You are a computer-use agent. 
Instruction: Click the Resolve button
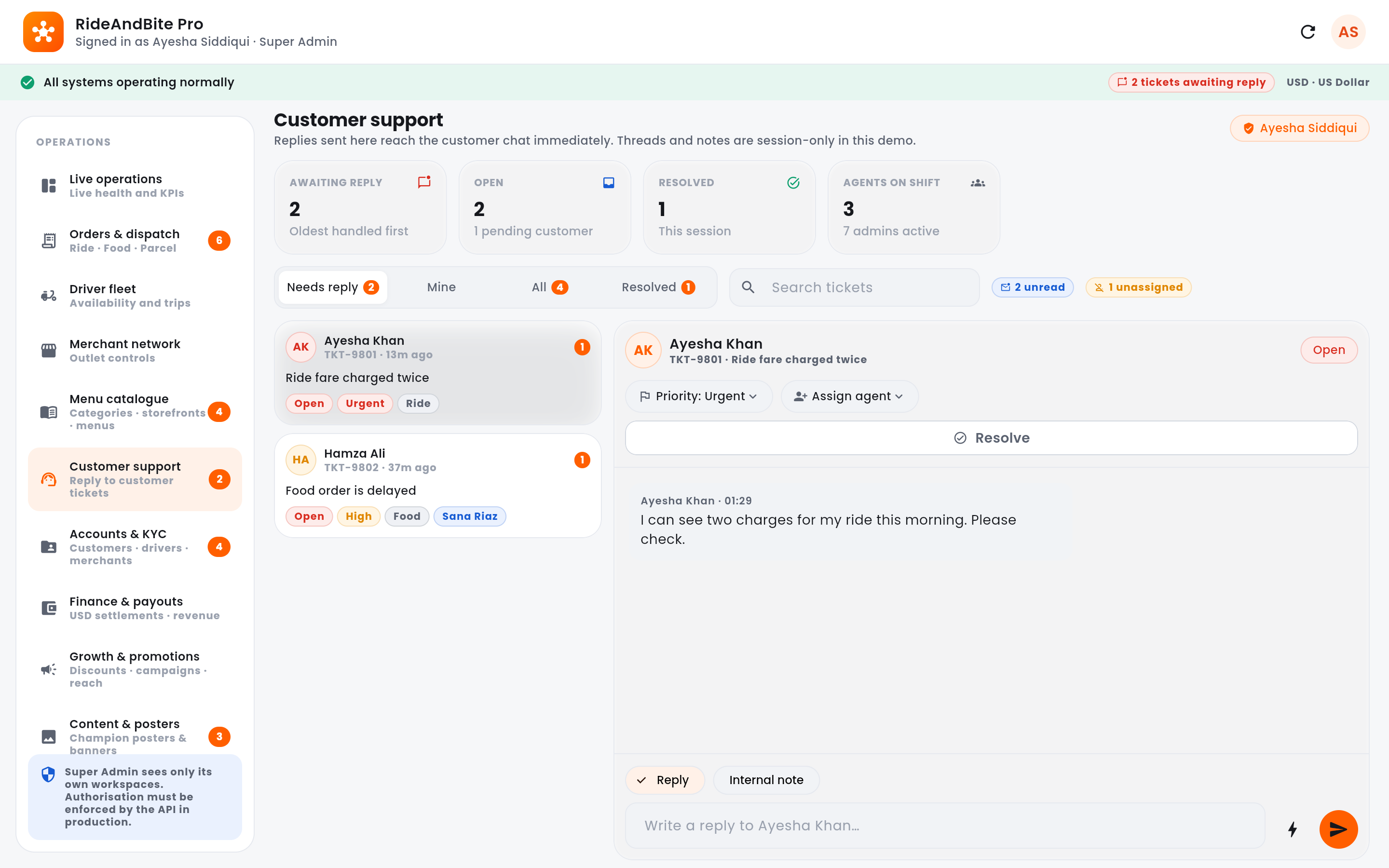point(991,438)
